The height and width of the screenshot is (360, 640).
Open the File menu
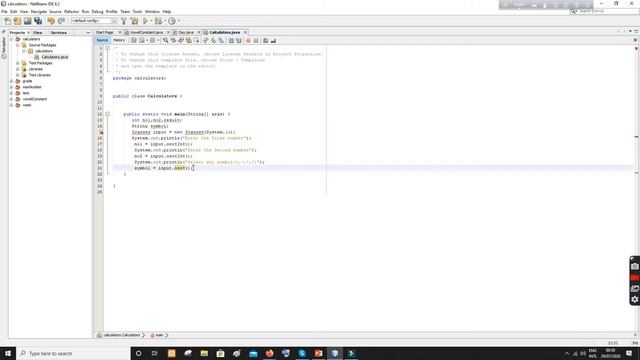click(x=4, y=12)
